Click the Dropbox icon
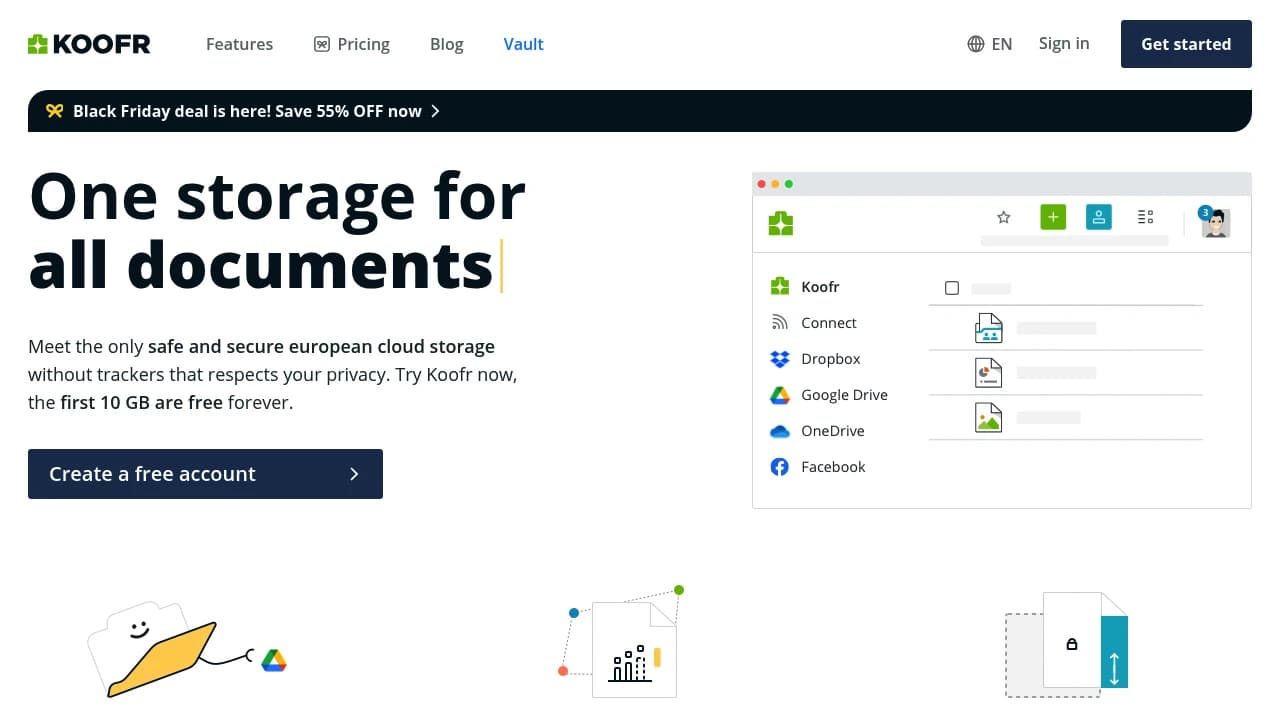This screenshot has height=720, width=1280. 780,359
